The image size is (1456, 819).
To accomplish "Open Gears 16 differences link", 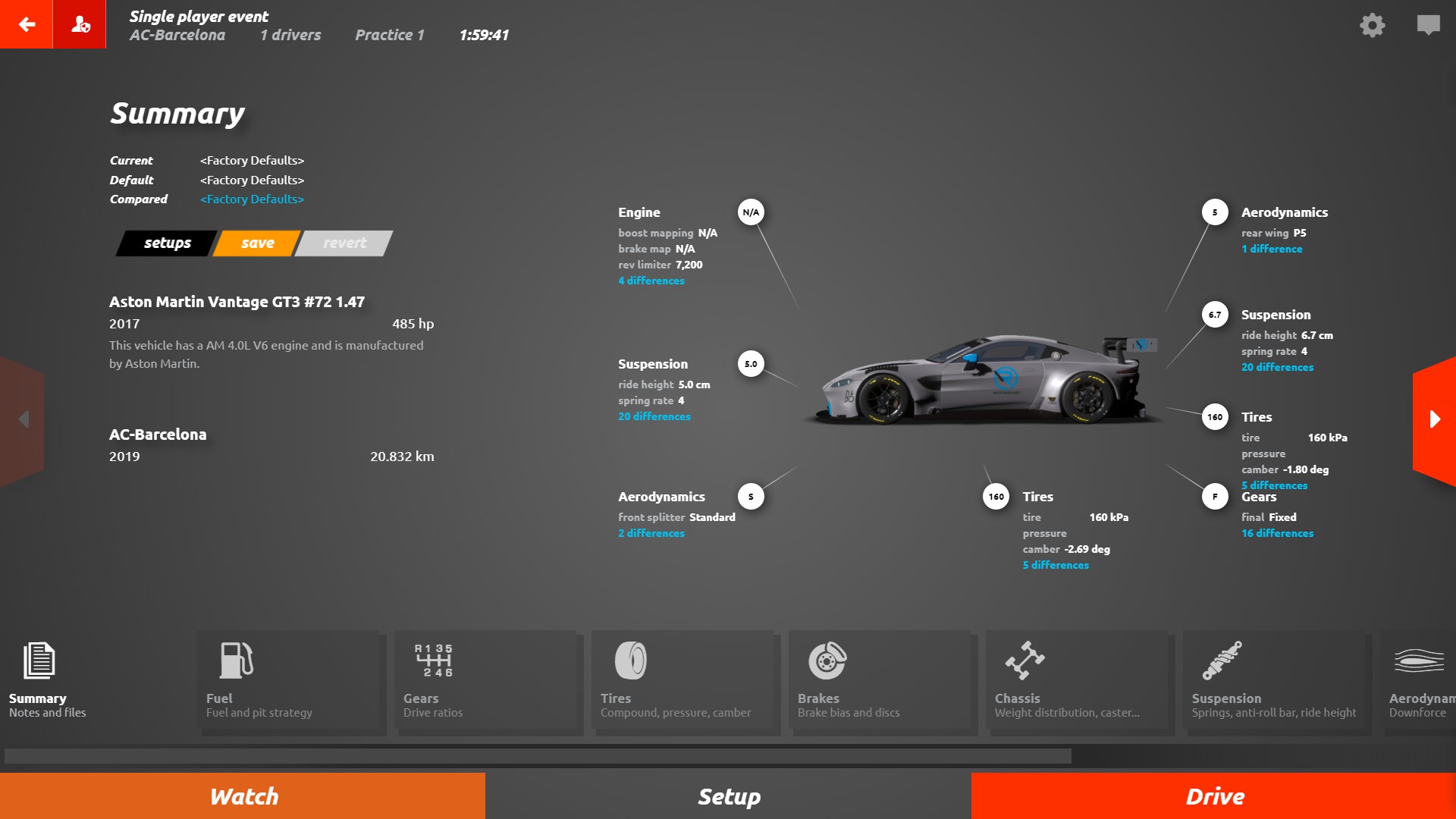I will click(1277, 533).
